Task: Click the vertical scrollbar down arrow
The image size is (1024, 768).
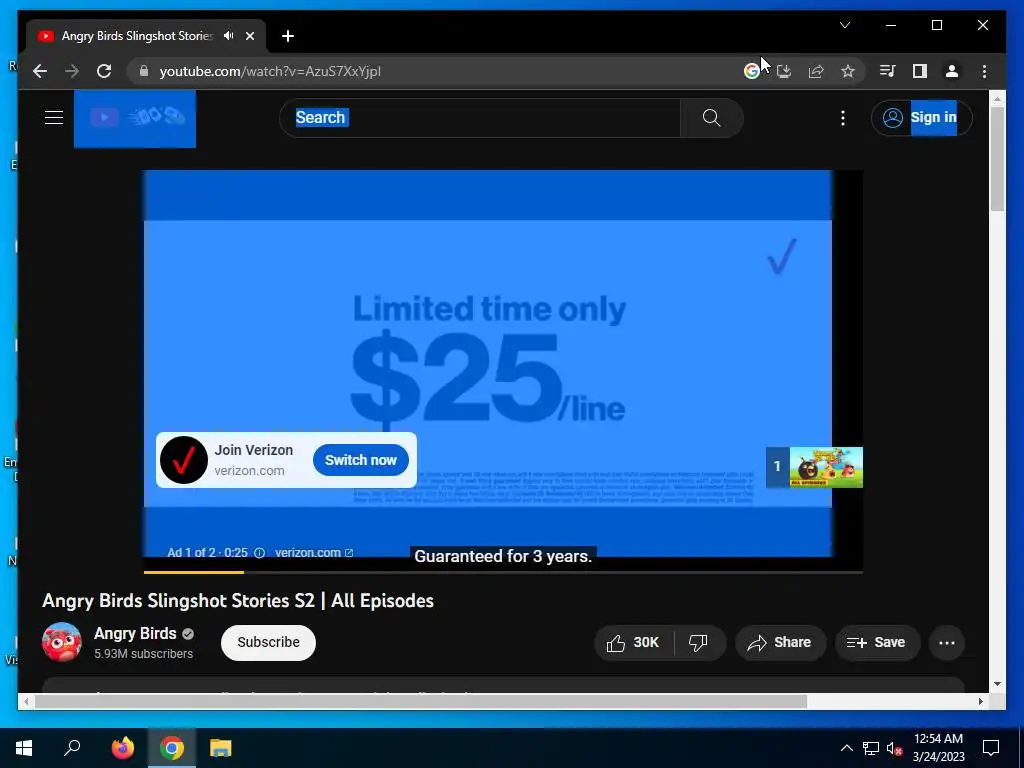Action: pyautogui.click(x=997, y=684)
